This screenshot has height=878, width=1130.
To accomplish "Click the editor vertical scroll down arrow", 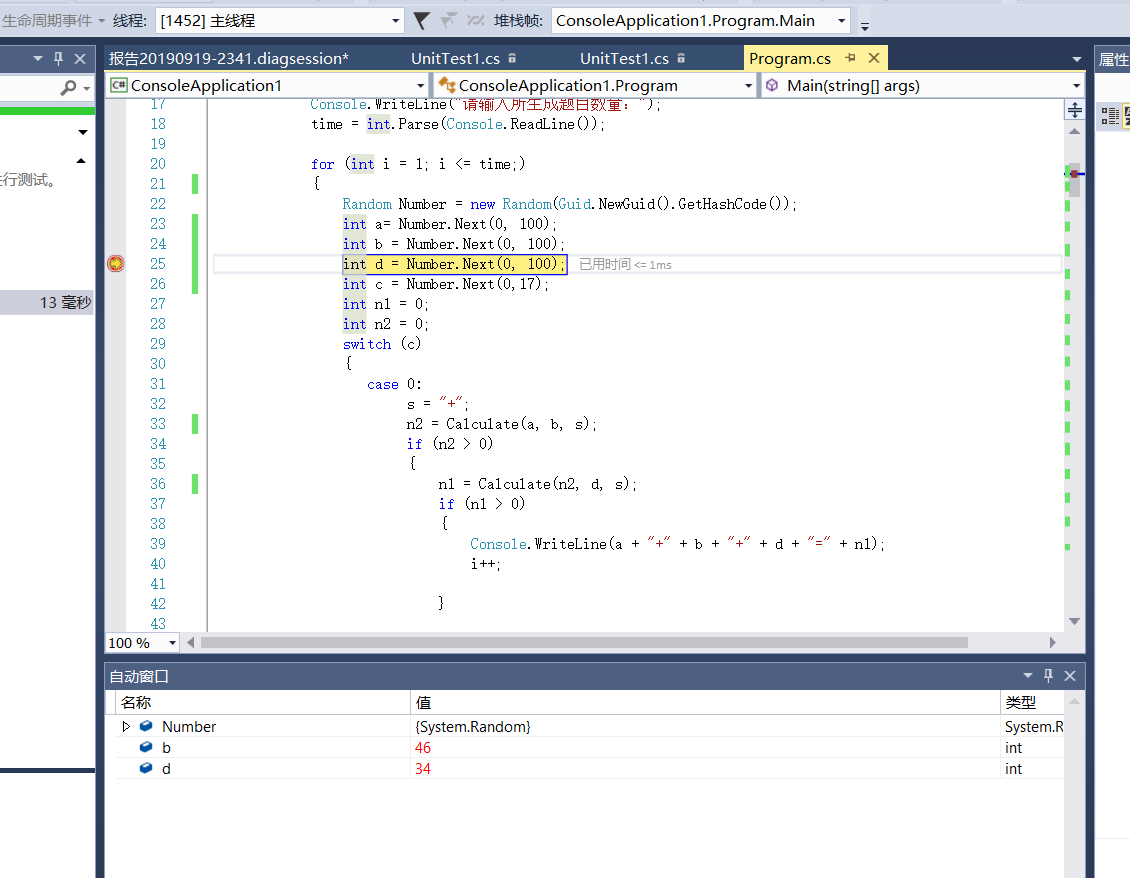I will click(x=1075, y=621).
